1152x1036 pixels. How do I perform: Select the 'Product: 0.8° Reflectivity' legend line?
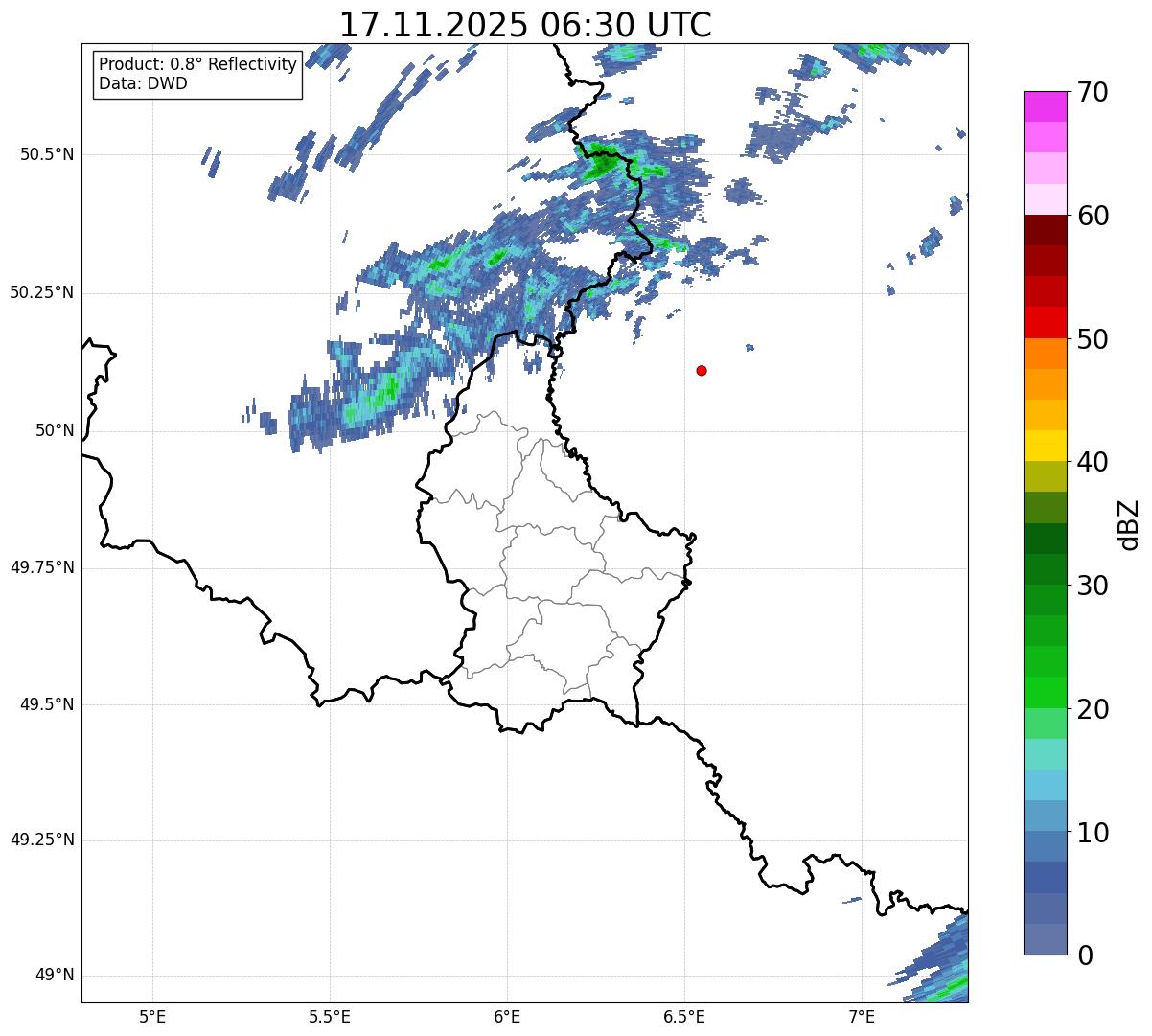point(198,64)
